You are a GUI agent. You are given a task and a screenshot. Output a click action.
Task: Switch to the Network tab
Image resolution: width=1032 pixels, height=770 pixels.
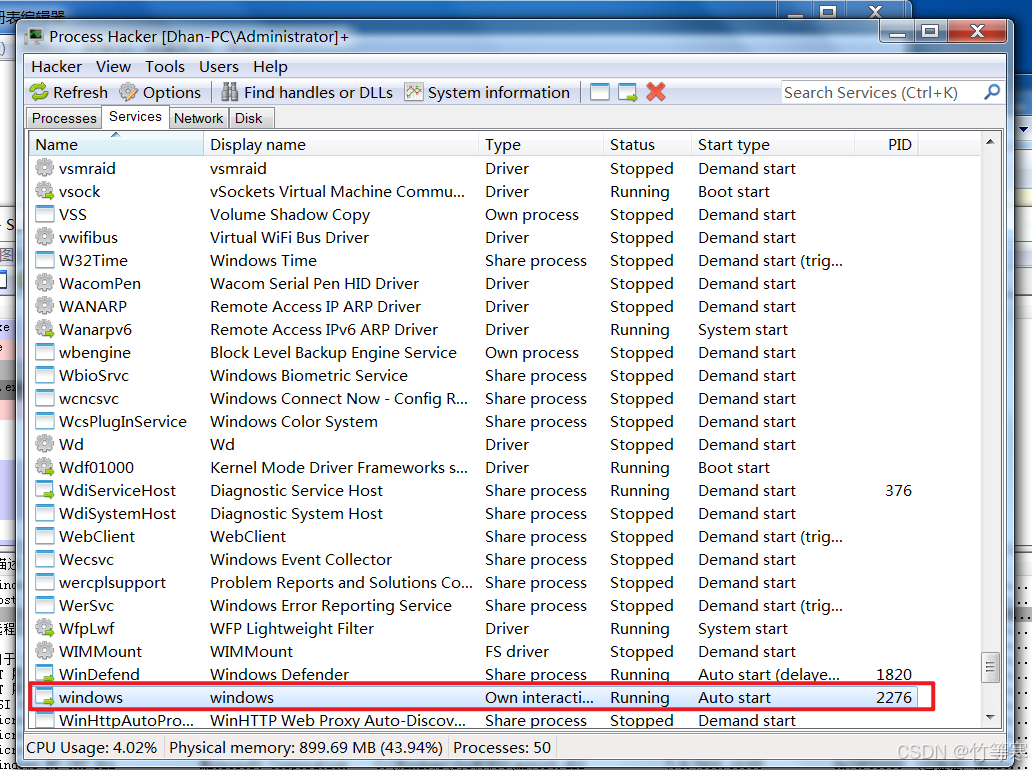[198, 118]
